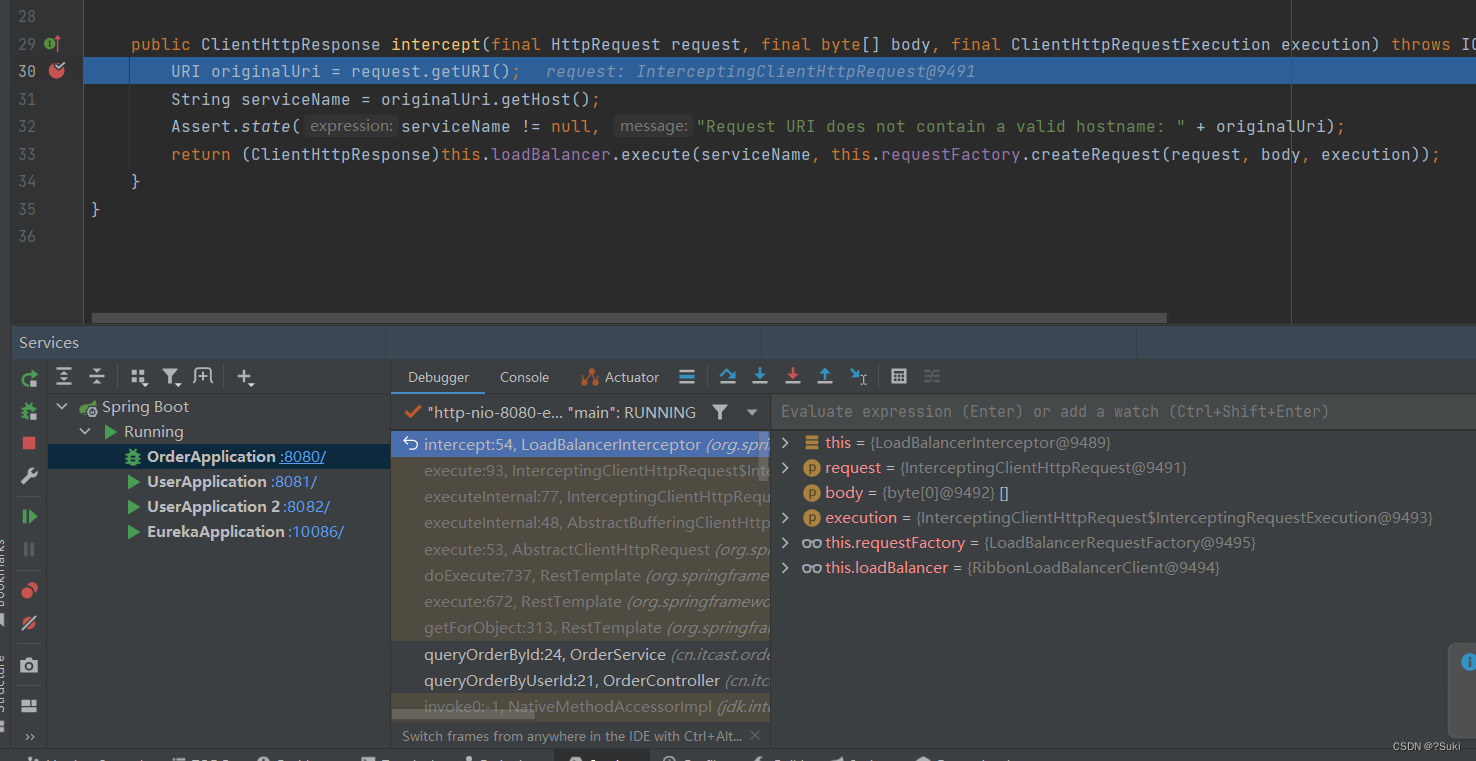Expand the 'execution' variable node
This screenshot has width=1476, height=761.
785,517
